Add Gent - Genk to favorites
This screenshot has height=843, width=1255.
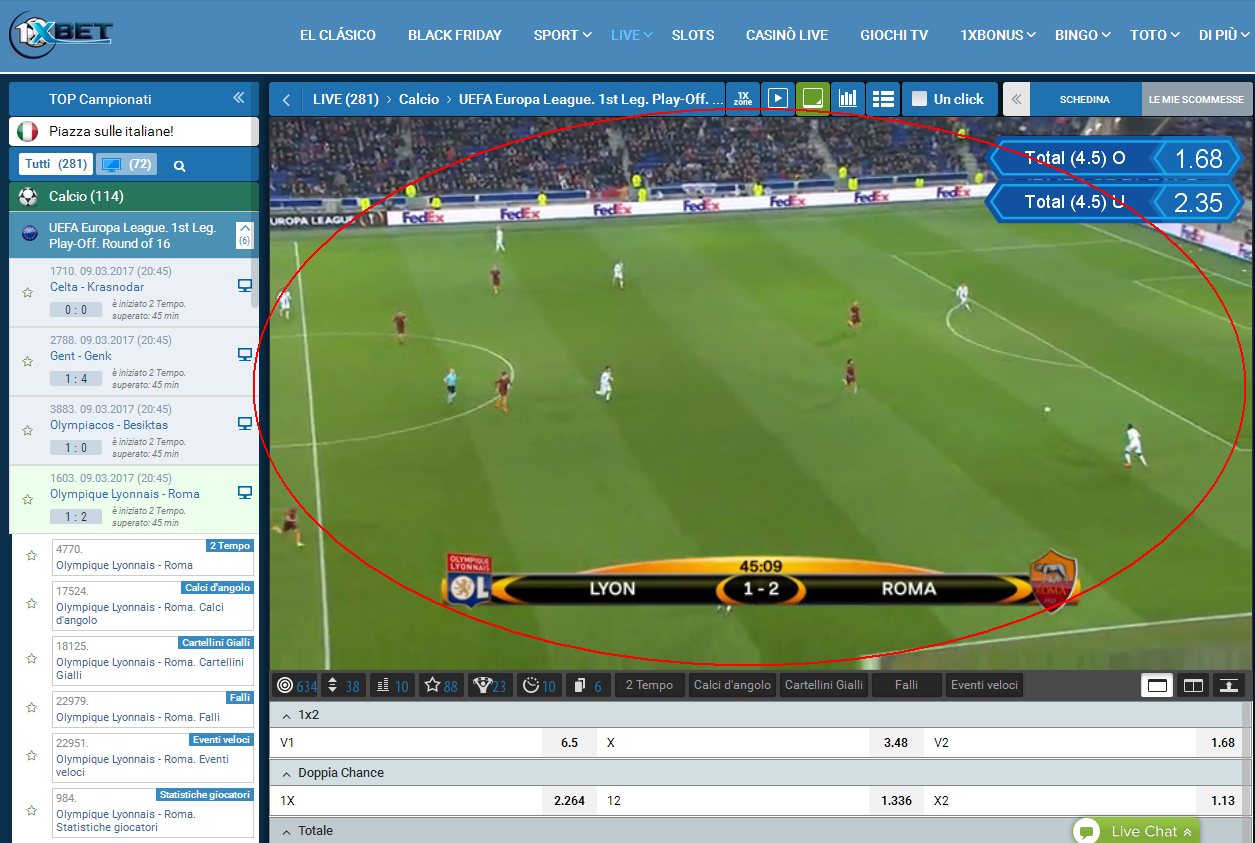28,362
